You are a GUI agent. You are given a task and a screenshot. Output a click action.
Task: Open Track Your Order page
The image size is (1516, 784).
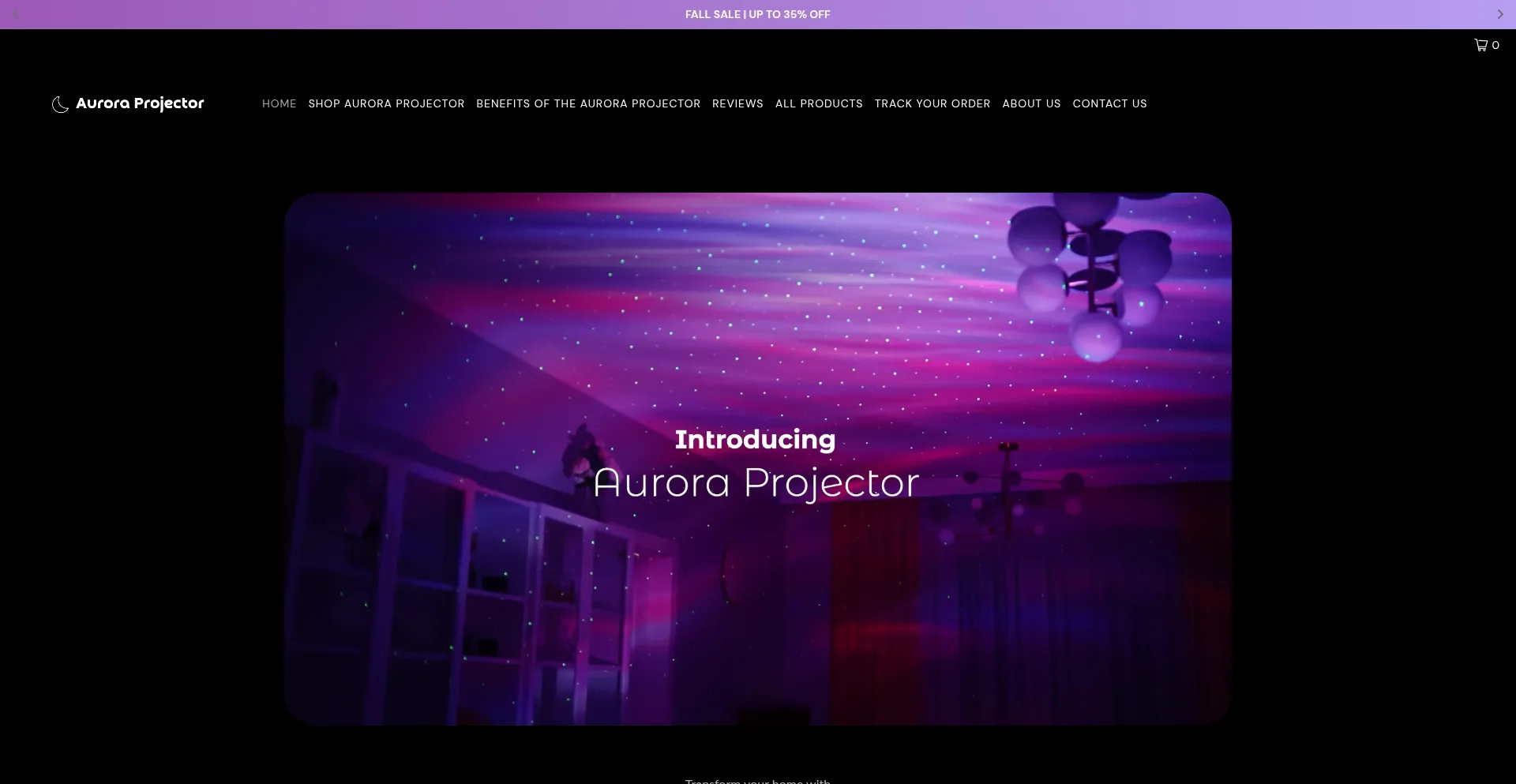tap(932, 103)
